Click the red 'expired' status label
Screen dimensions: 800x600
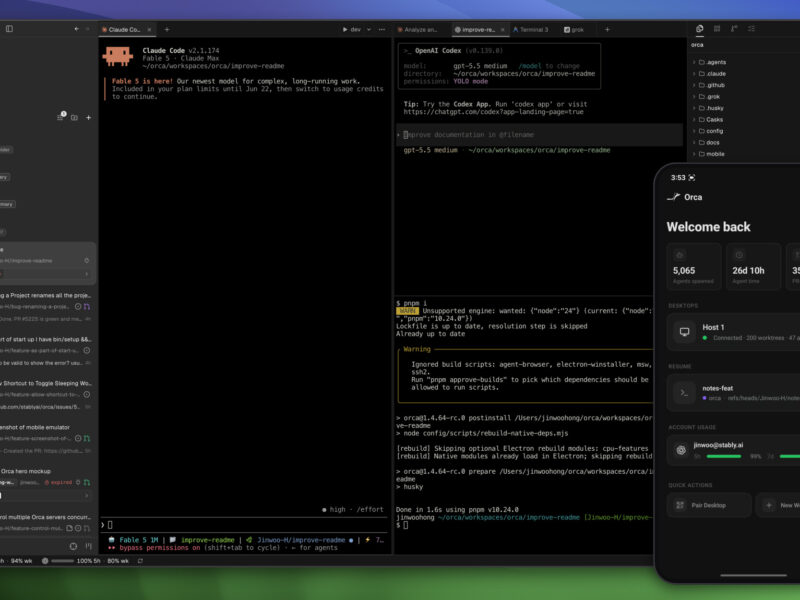tap(58, 482)
